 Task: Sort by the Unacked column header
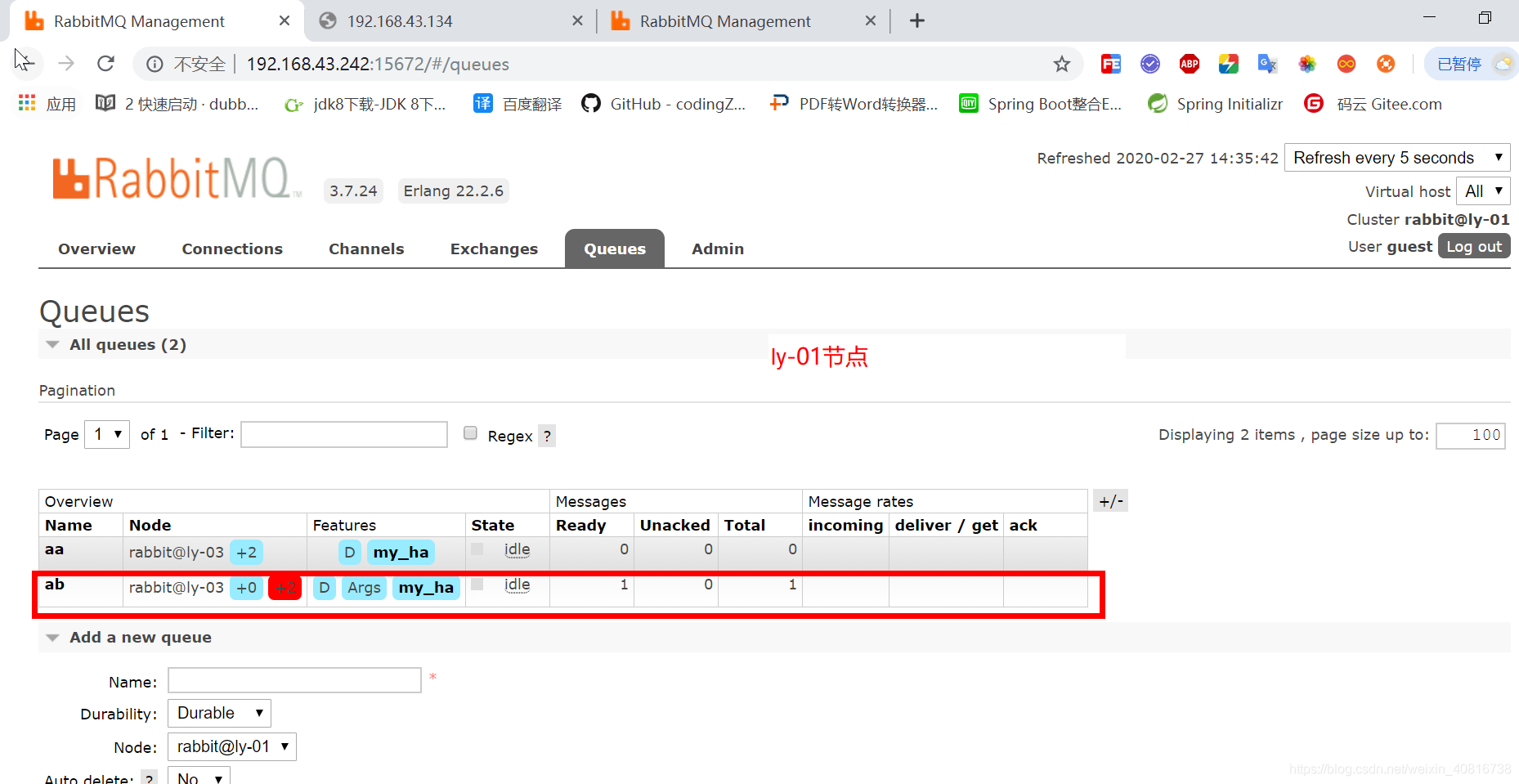675,525
